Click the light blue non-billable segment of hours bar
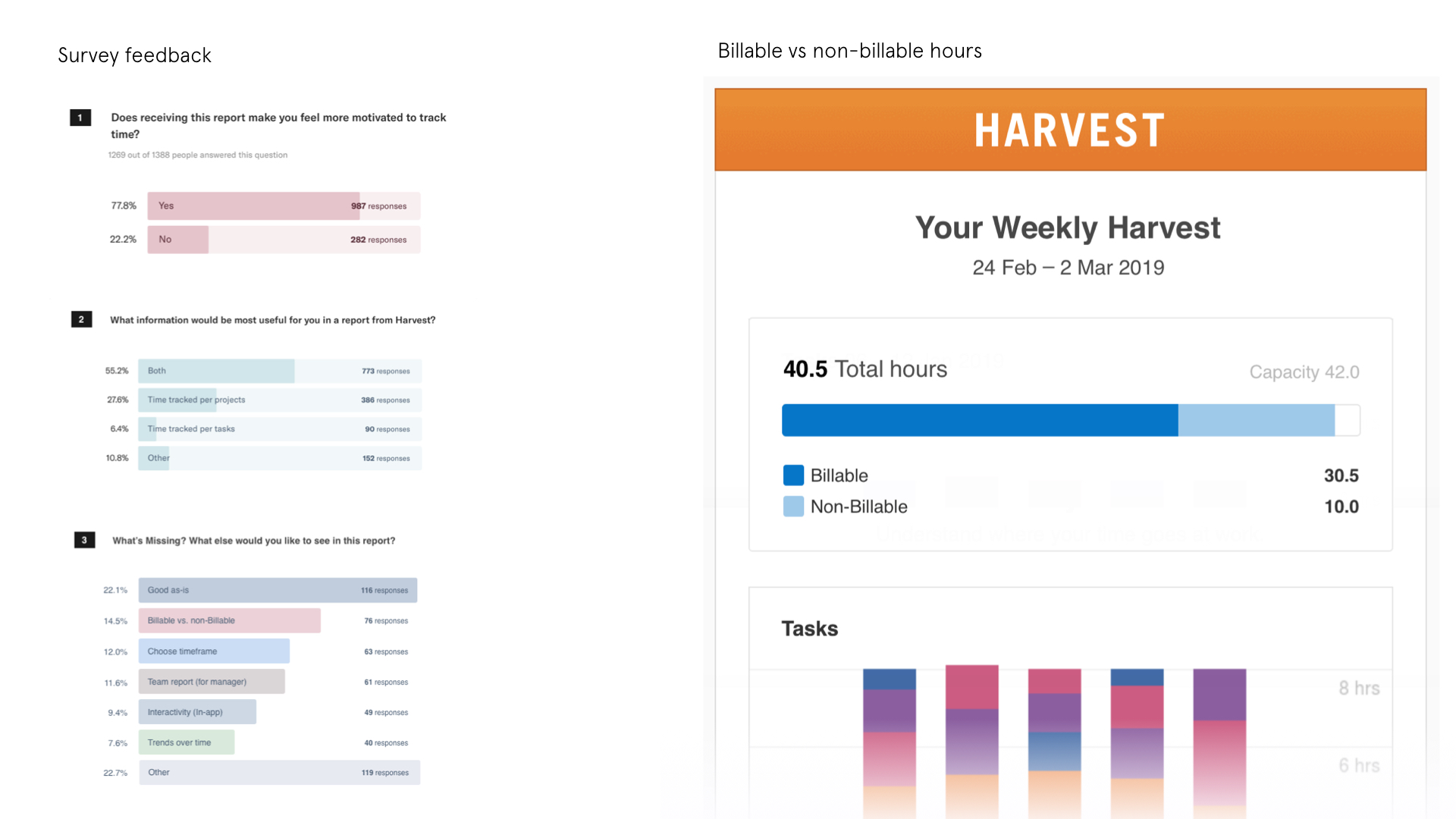The width and height of the screenshot is (1456, 819). tap(1257, 420)
